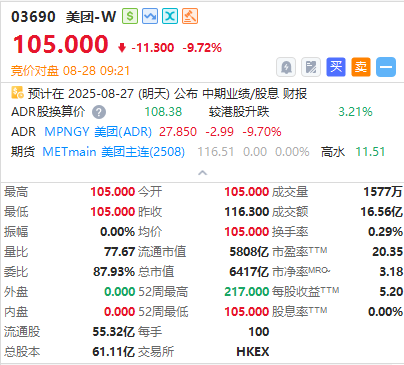
Task: Click the 流通市值 value 5808亿
Action: (x=249, y=252)
